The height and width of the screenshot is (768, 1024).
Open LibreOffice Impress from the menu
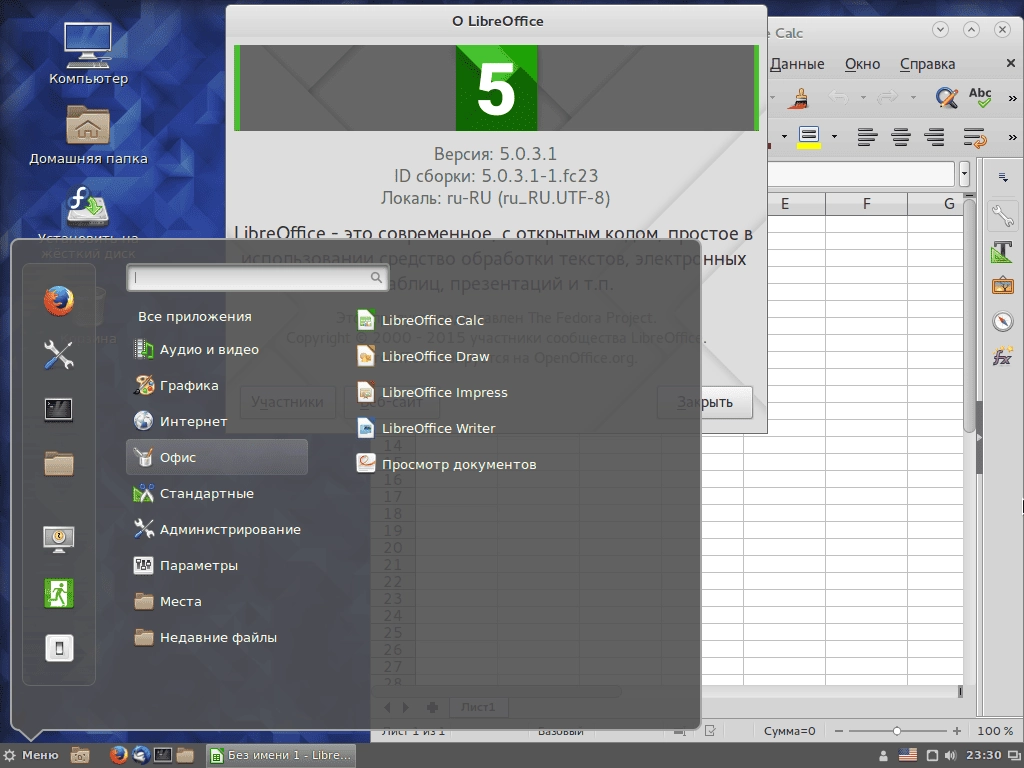(432, 392)
